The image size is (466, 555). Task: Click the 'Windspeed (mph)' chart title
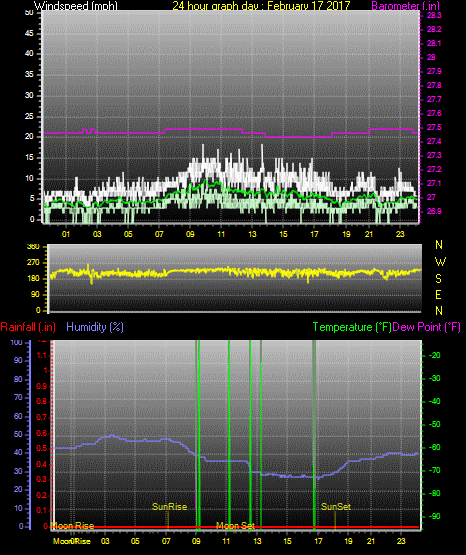76,6
